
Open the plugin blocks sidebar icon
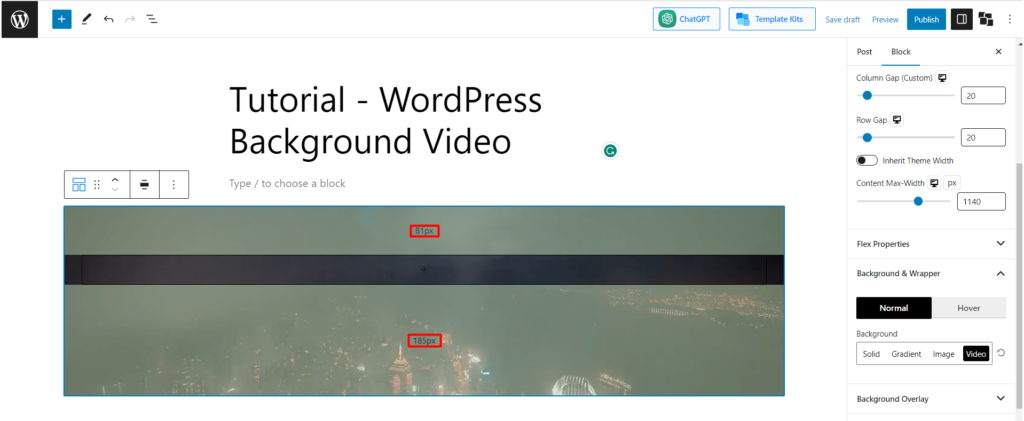point(985,20)
